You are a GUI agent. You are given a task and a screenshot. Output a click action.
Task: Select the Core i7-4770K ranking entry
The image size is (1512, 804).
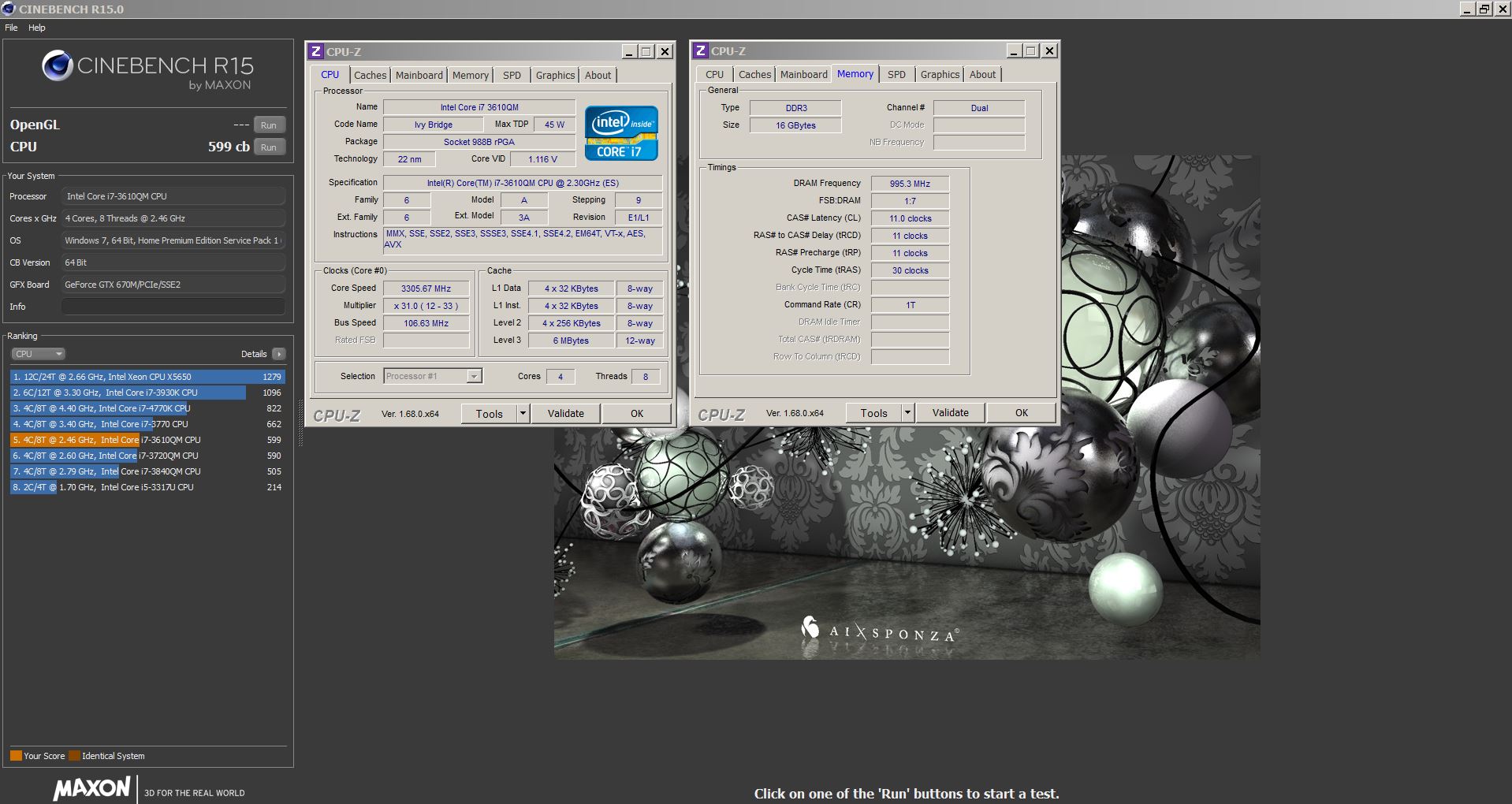tap(147, 408)
